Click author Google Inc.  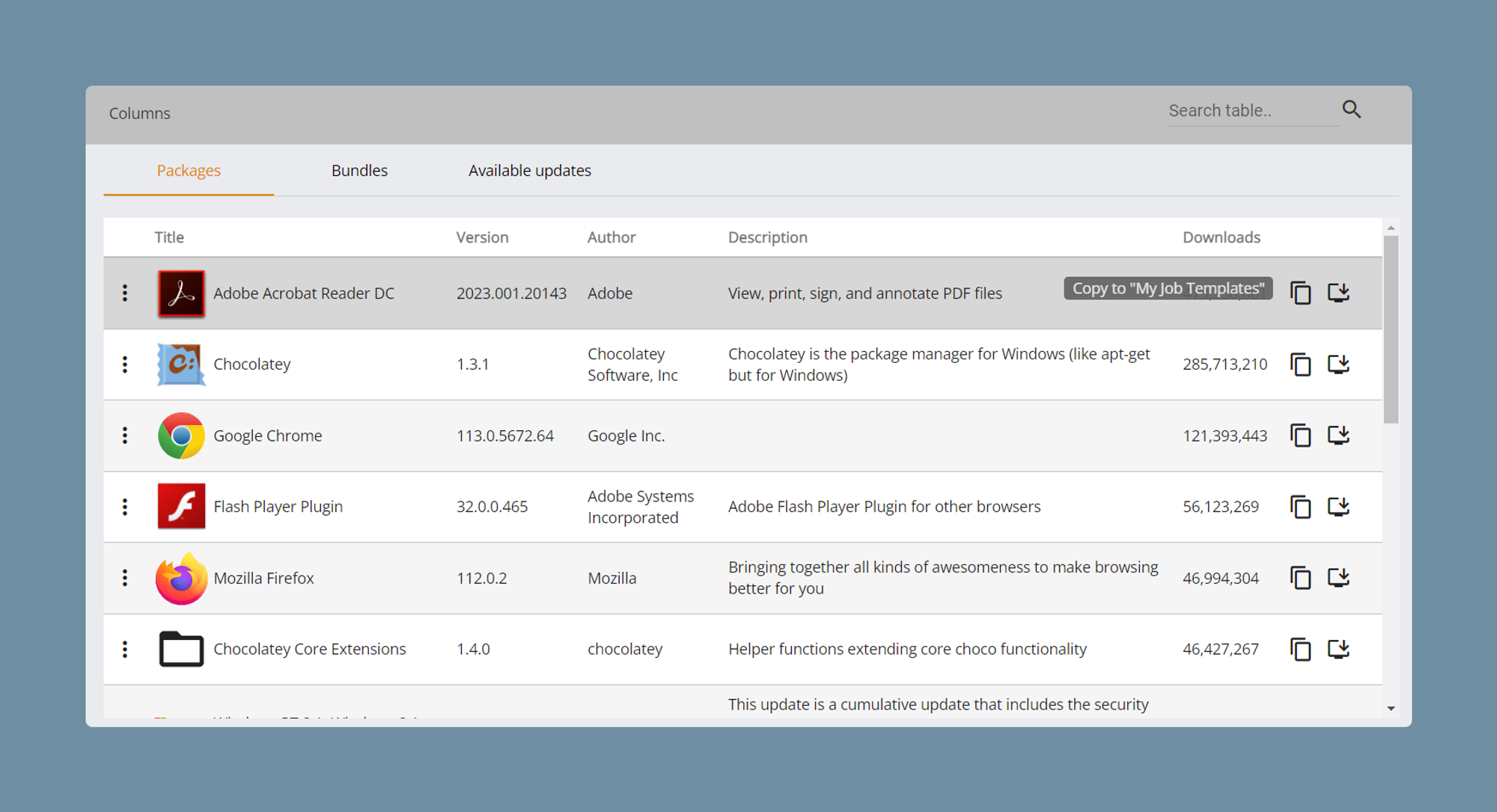pos(626,436)
